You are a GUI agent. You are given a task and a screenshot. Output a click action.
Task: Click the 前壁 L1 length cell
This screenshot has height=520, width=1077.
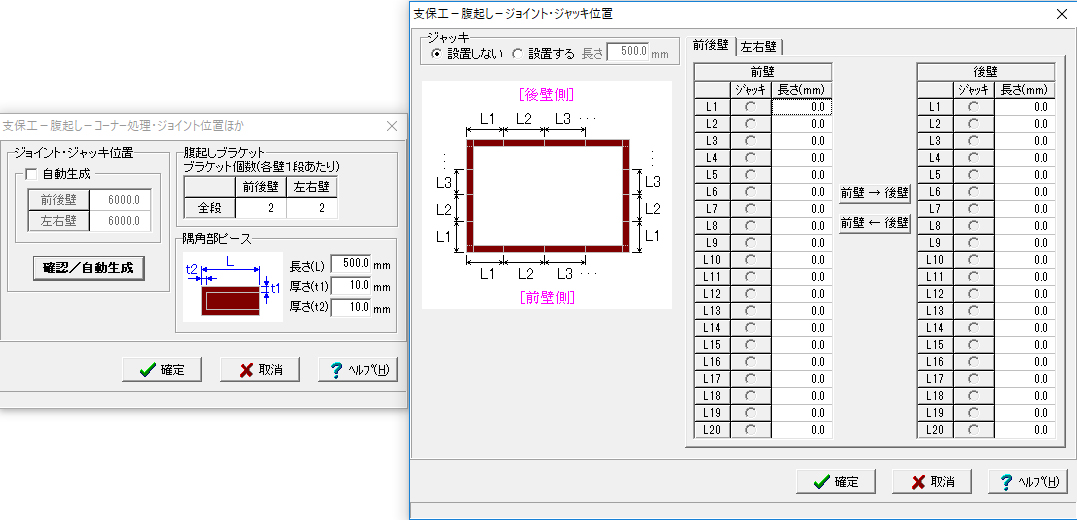[x=802, y=106]
